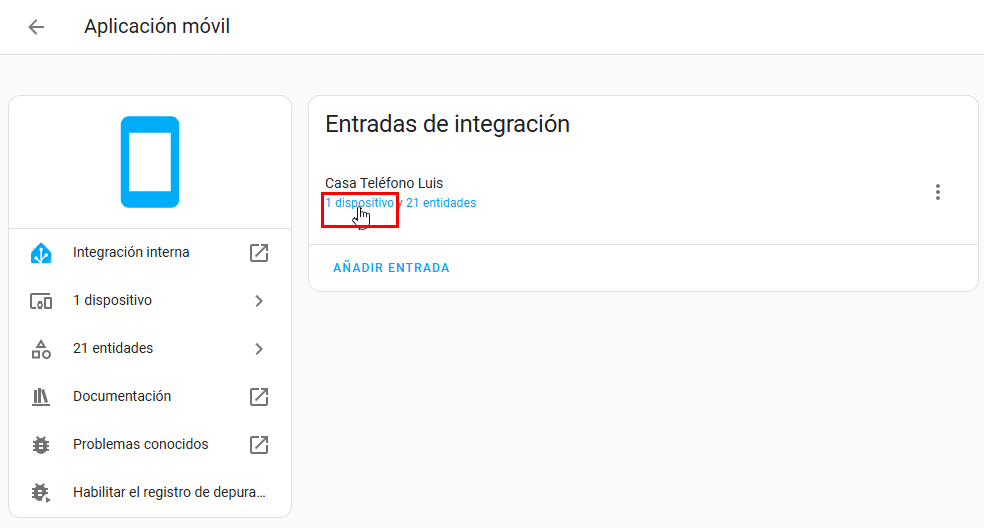Click the Home Assistant icon beside Integración interna
This screenshot has height=528, width=984.
pos(41,253)
